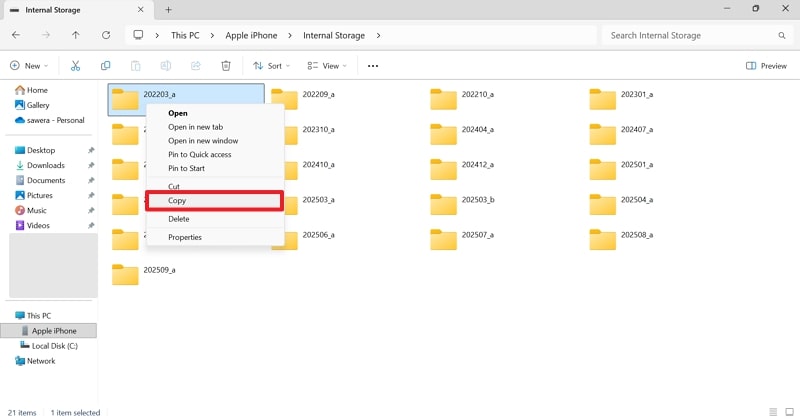Click the computer icon in address bar
This screenshot has width=800, height=420.
(x=138, y=35)
